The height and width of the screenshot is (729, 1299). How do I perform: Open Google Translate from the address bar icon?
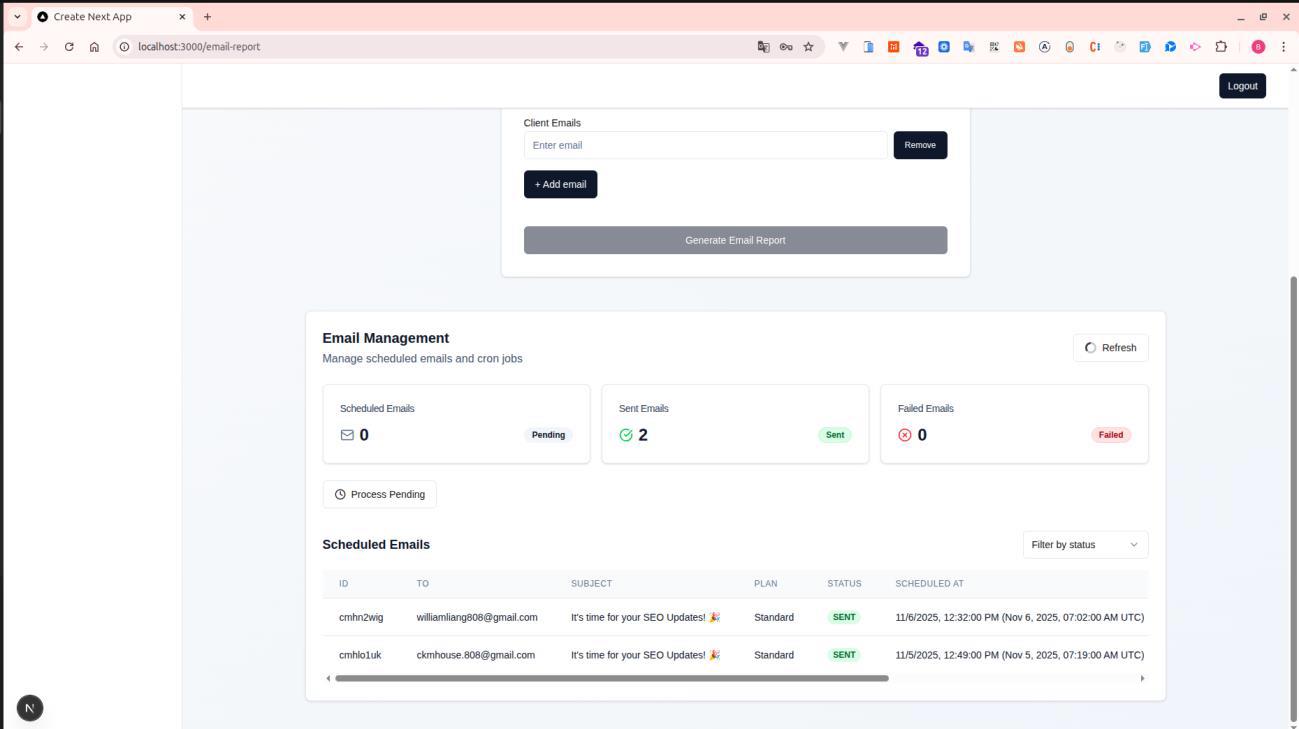(x=761, y=46)
